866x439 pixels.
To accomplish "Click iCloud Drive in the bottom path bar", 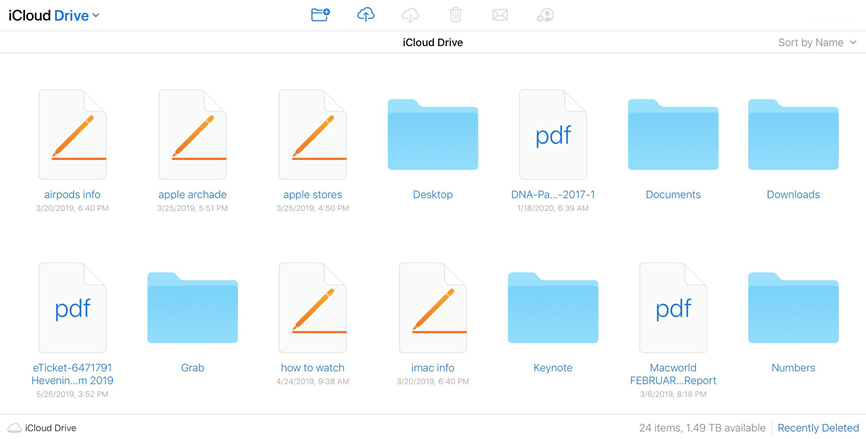I will [51, 428].
